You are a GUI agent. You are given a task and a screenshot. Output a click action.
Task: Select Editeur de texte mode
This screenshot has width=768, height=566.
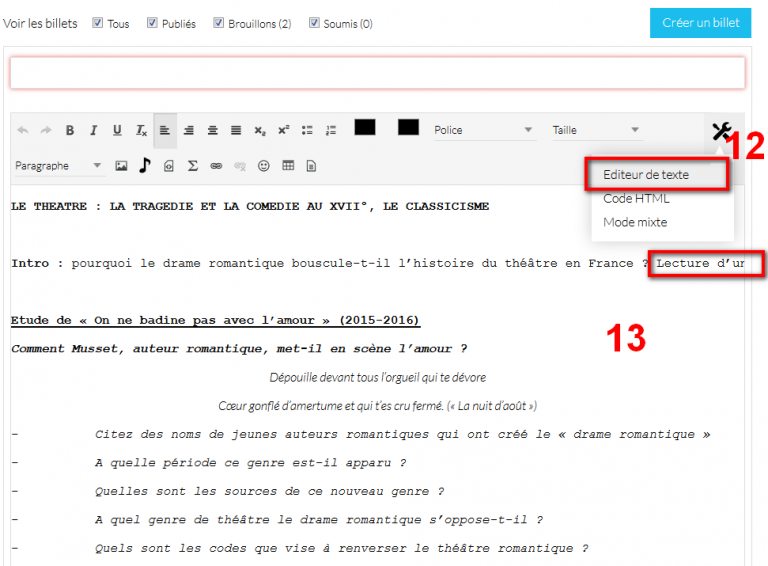coord(646,175)
